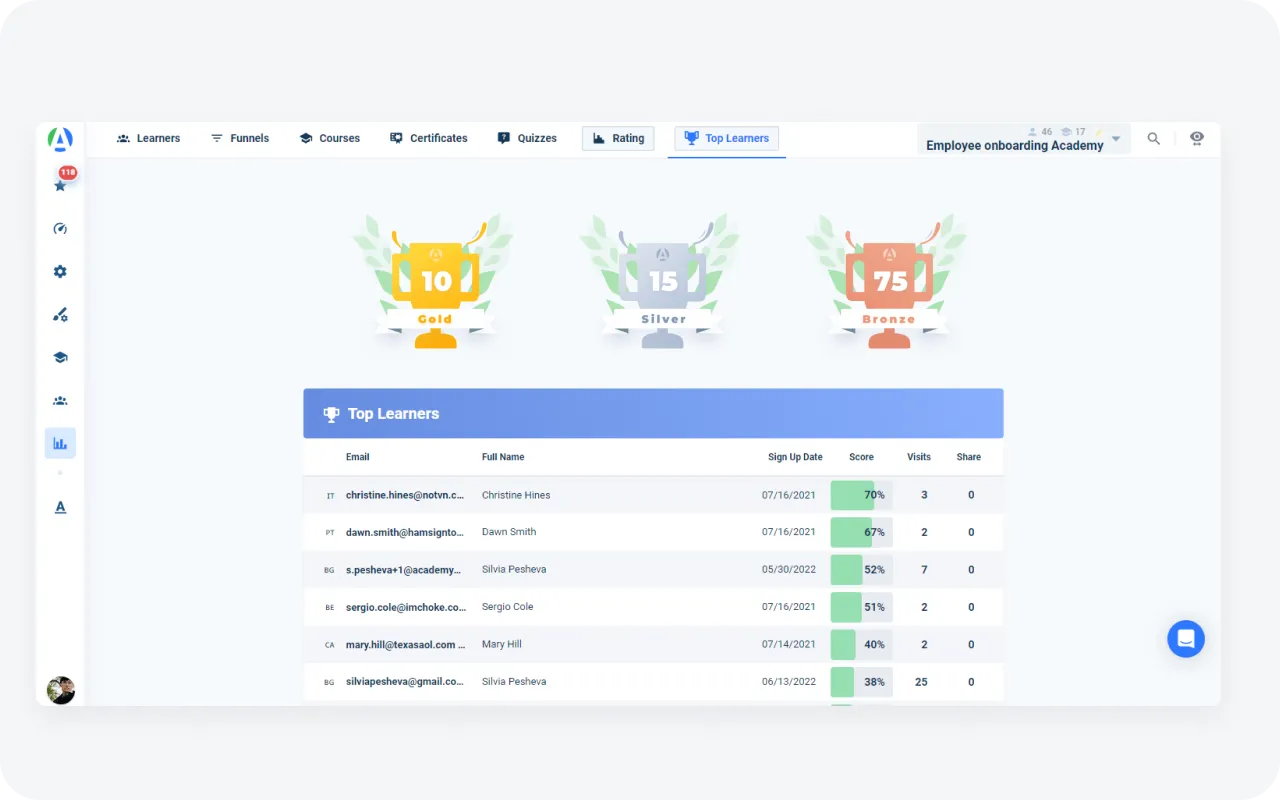The width and height of the screenshot is (1280, 800).
Task: Click Christine Hines' 70% score bar
Action: pyautogui.click(x=861, y=495)
